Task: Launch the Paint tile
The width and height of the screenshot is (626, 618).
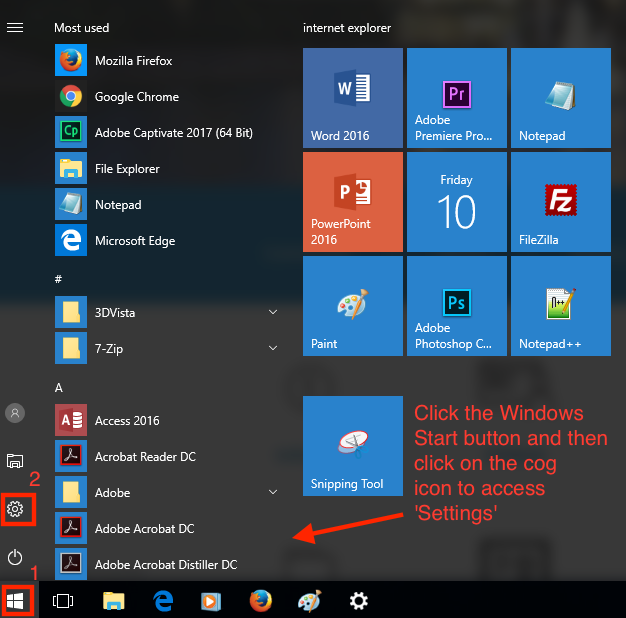Action: 353,306
